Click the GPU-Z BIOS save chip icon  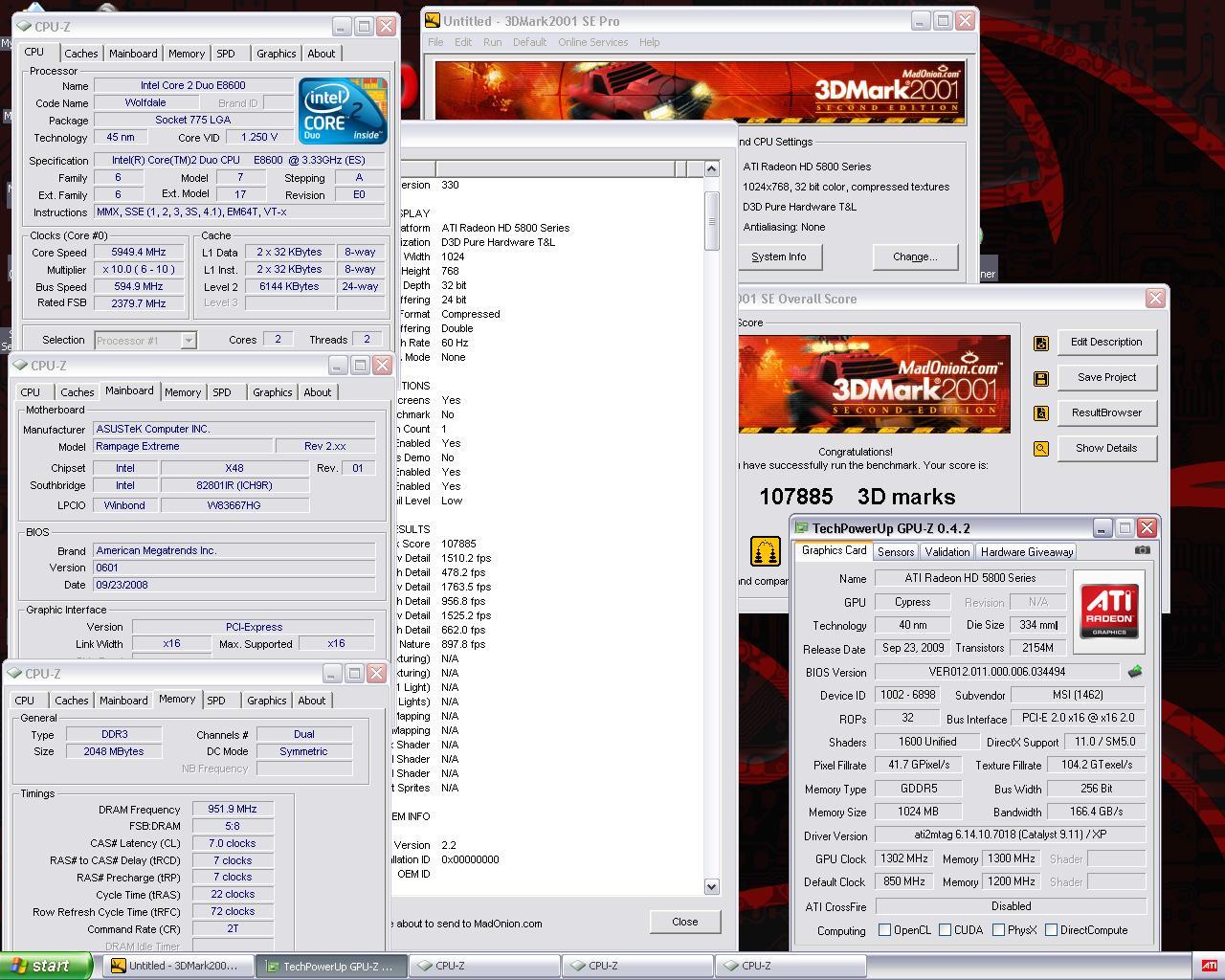point(1136,672)
